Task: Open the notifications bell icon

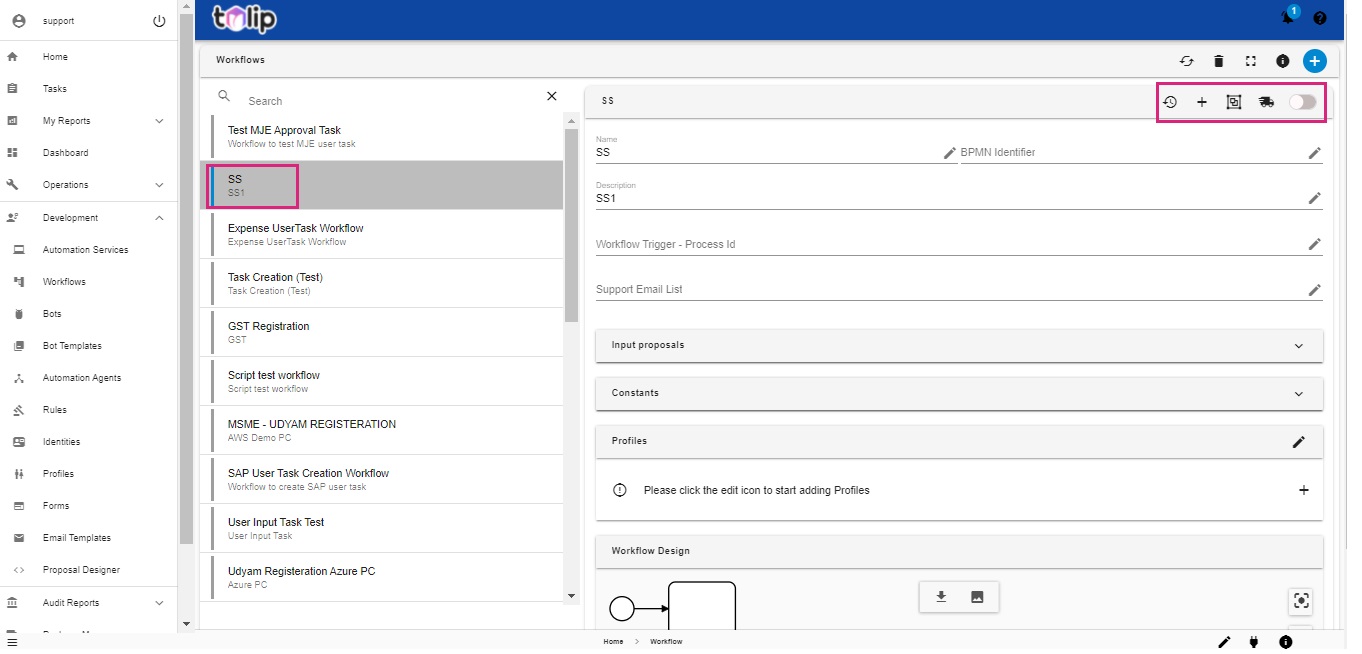Action: 1288,18
